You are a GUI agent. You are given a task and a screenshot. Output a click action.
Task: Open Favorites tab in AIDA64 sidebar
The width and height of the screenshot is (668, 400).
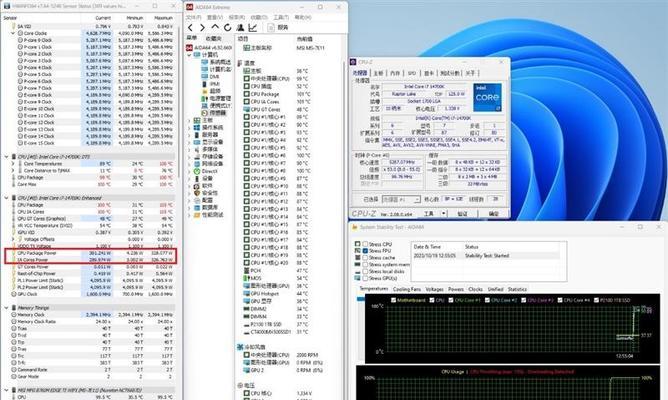pyautogui.click(x=213, y=38)
